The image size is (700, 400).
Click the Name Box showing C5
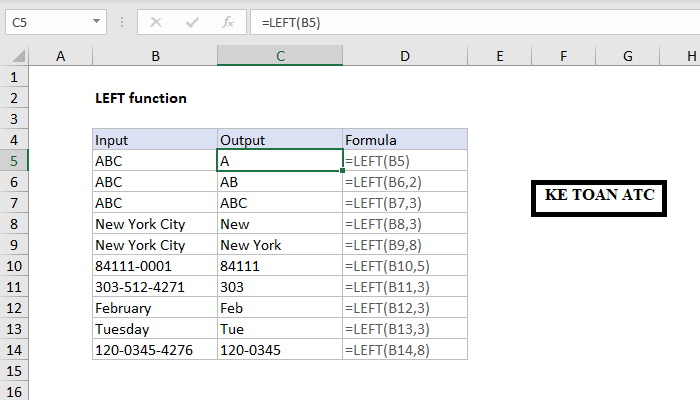pyautogui.click(x=45, y=21)
